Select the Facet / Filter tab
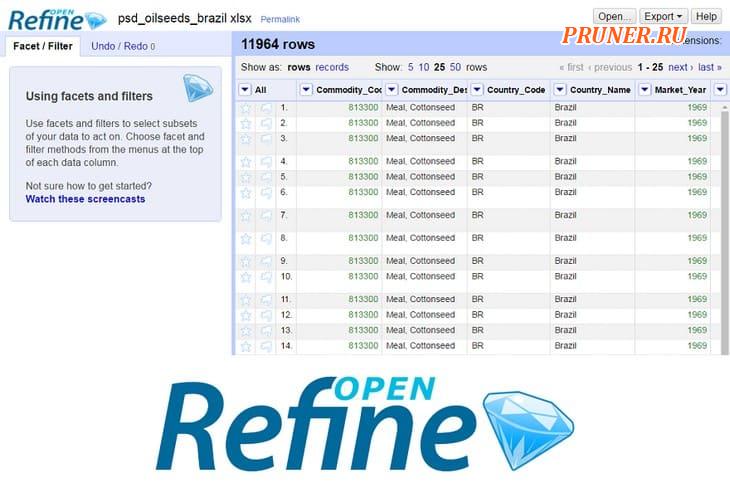 tap(42, 46)
